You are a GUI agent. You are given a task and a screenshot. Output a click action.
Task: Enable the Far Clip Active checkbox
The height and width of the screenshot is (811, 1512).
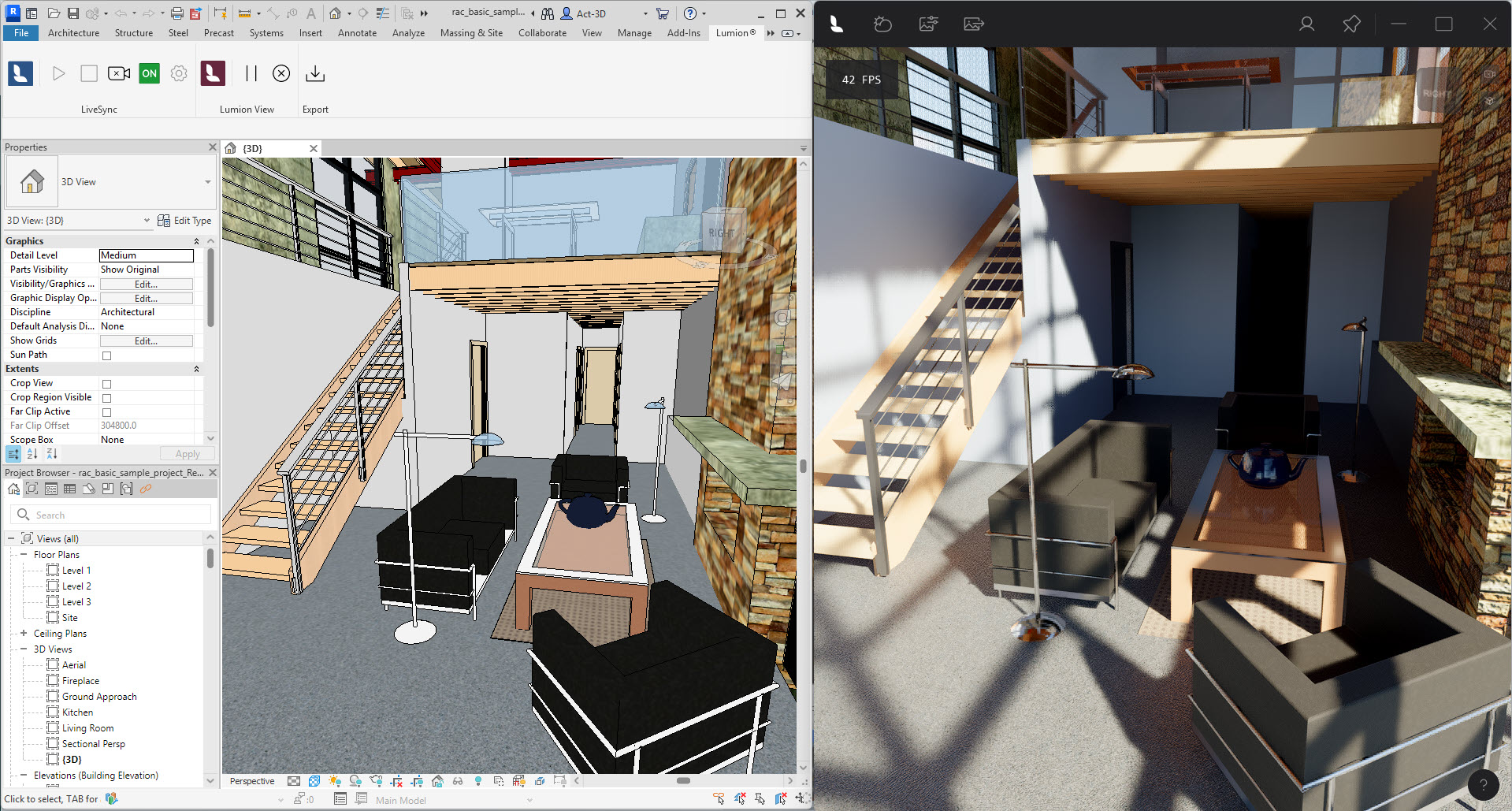(x=105, y=411)
